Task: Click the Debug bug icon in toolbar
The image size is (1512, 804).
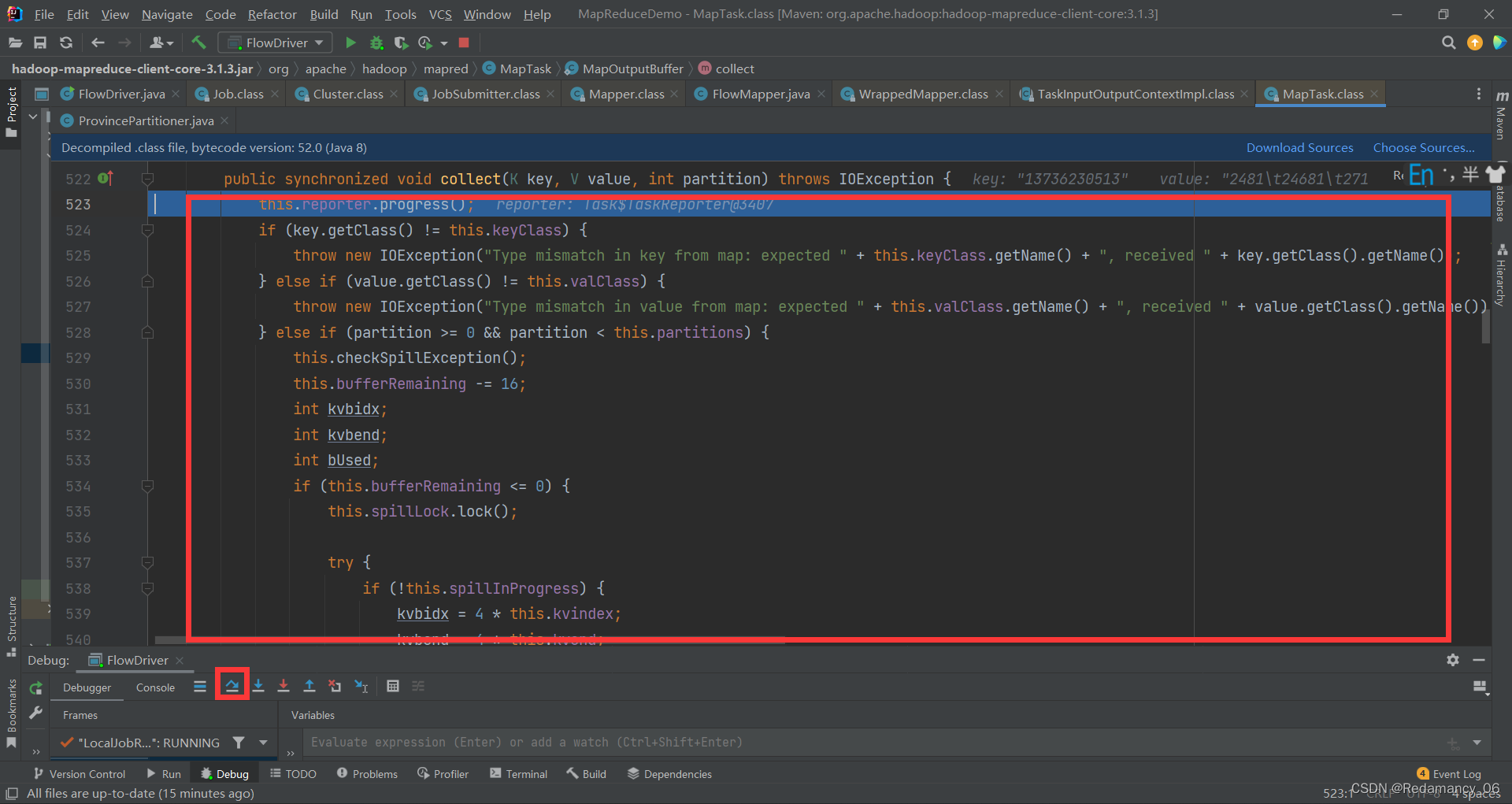Action: 376,43
